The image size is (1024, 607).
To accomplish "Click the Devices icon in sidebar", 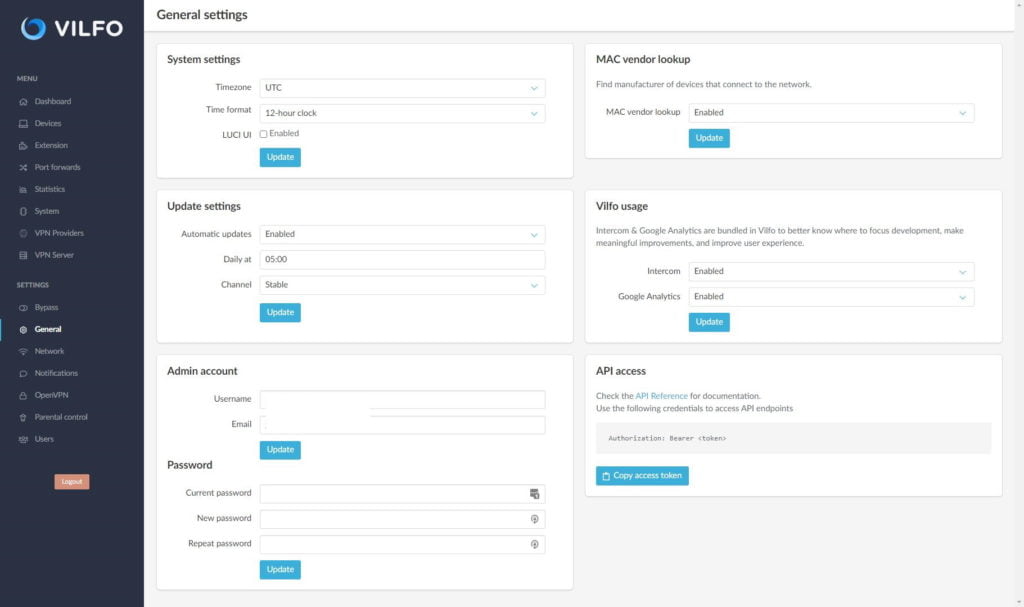I will tap(24, 124).
